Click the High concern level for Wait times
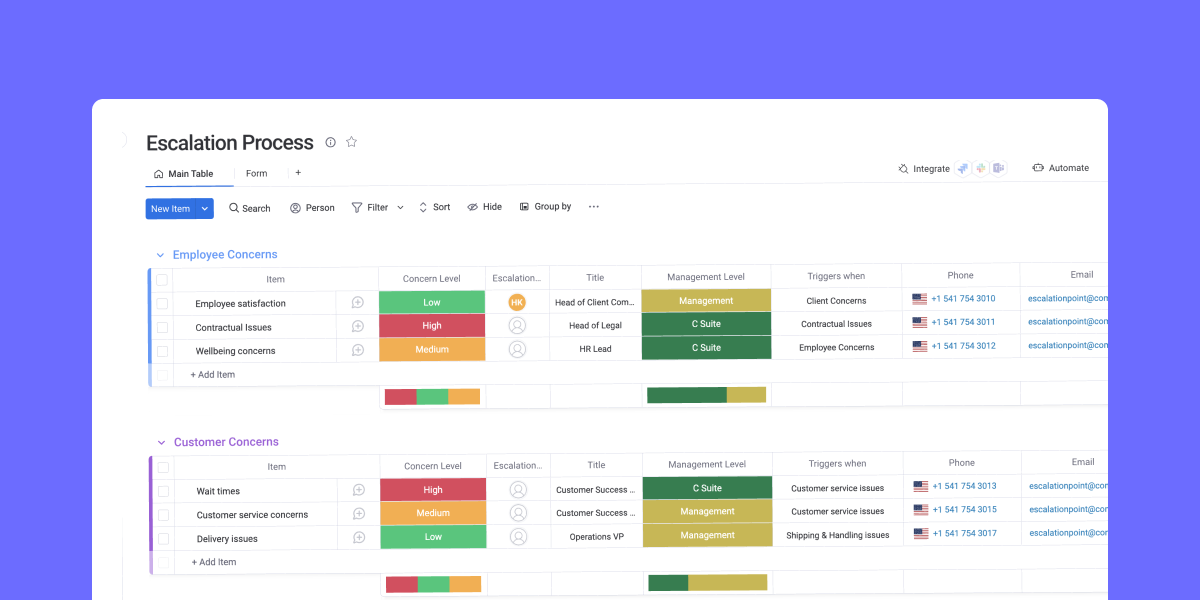The height and width of the screenshot is (600, 1200). (432, 490)
